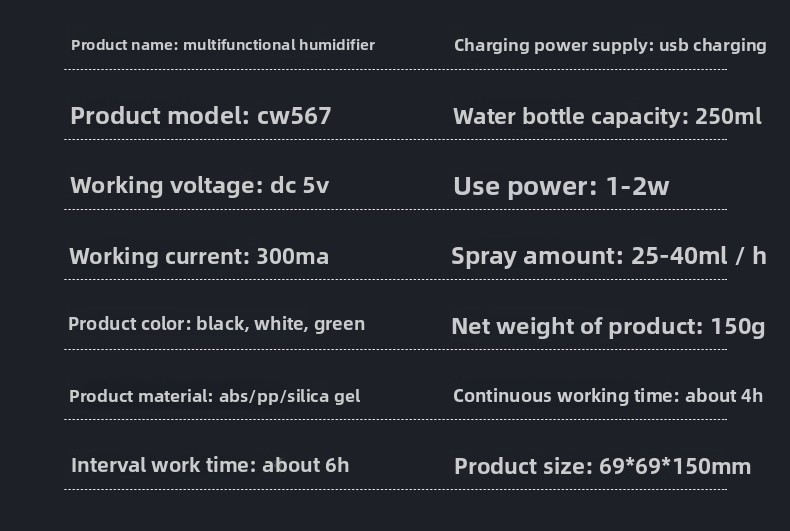Click the dotted divider below Net weight

click(590, 349)
